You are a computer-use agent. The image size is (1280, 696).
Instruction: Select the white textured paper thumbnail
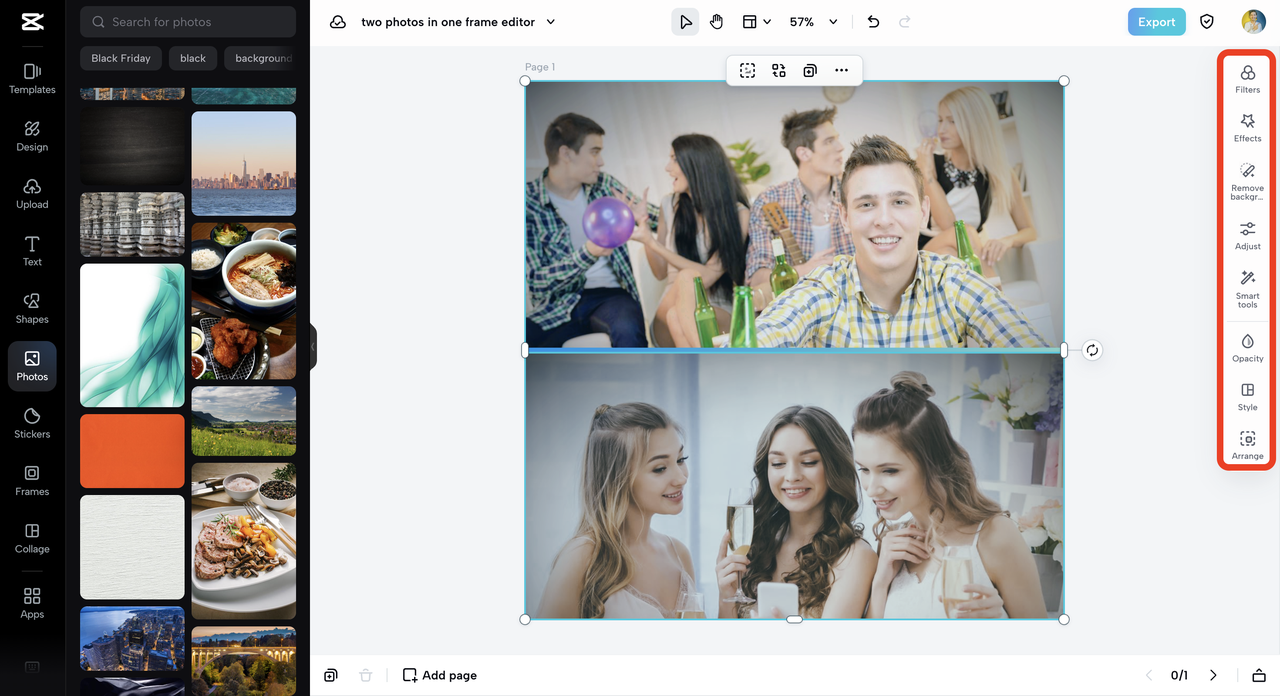[132, 547]
